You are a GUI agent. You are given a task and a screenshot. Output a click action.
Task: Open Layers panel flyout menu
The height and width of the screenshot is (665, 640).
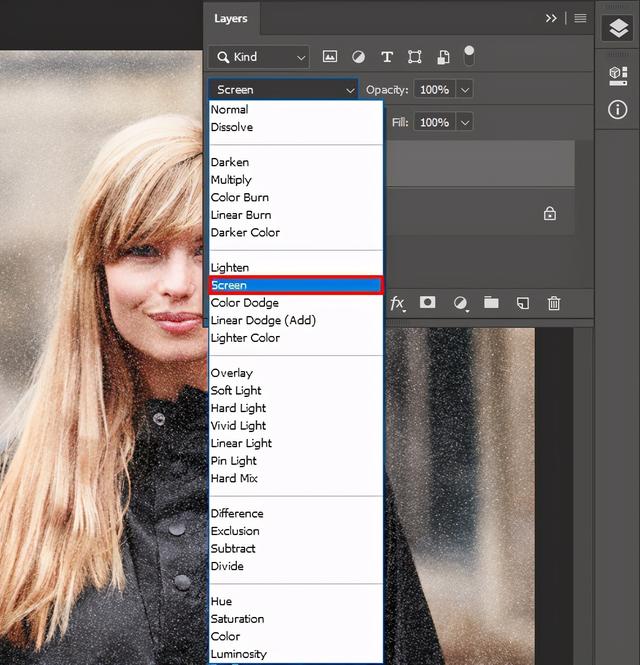[580, 18]
